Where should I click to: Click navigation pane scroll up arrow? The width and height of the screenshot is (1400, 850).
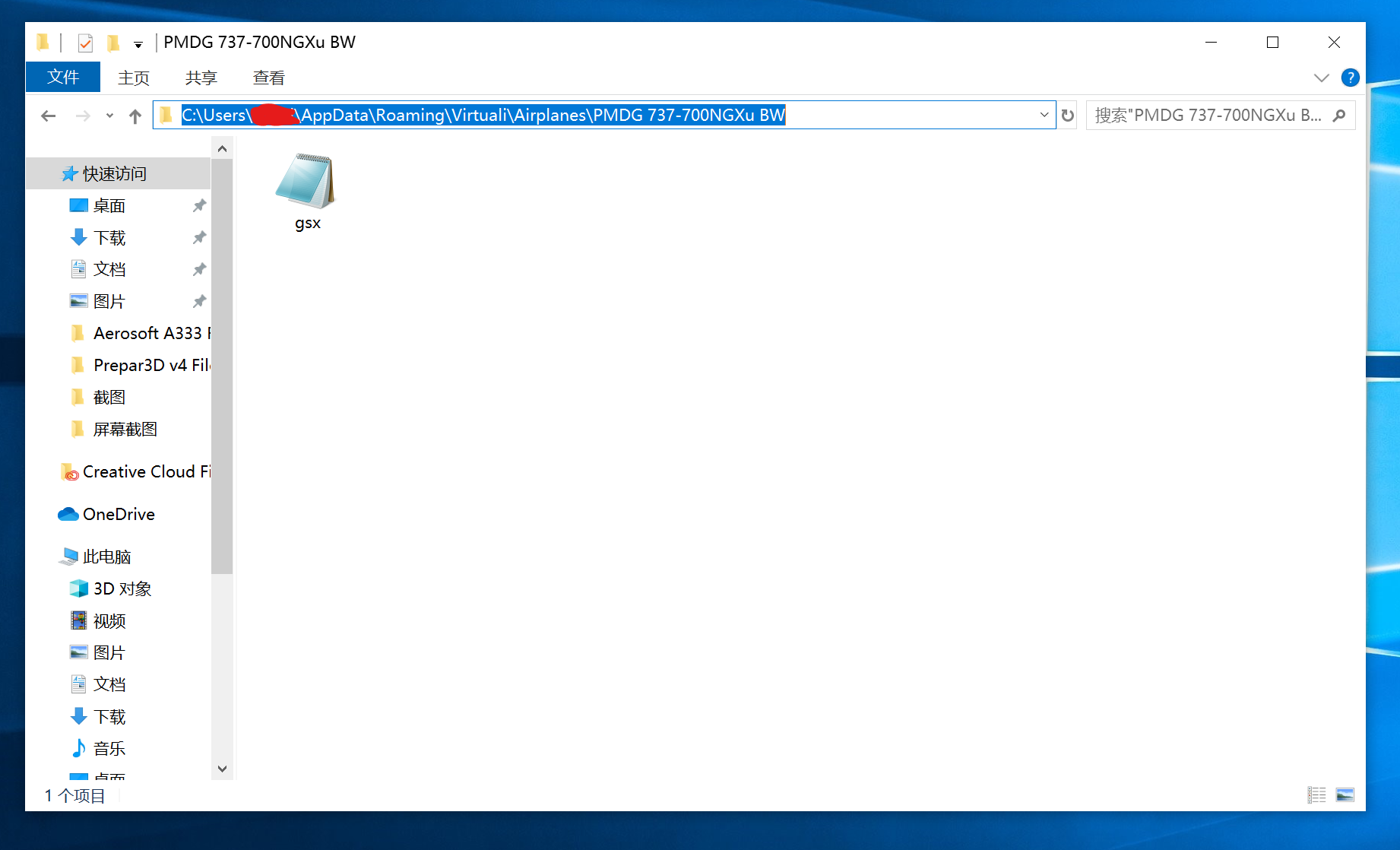[x=222, y=149]
